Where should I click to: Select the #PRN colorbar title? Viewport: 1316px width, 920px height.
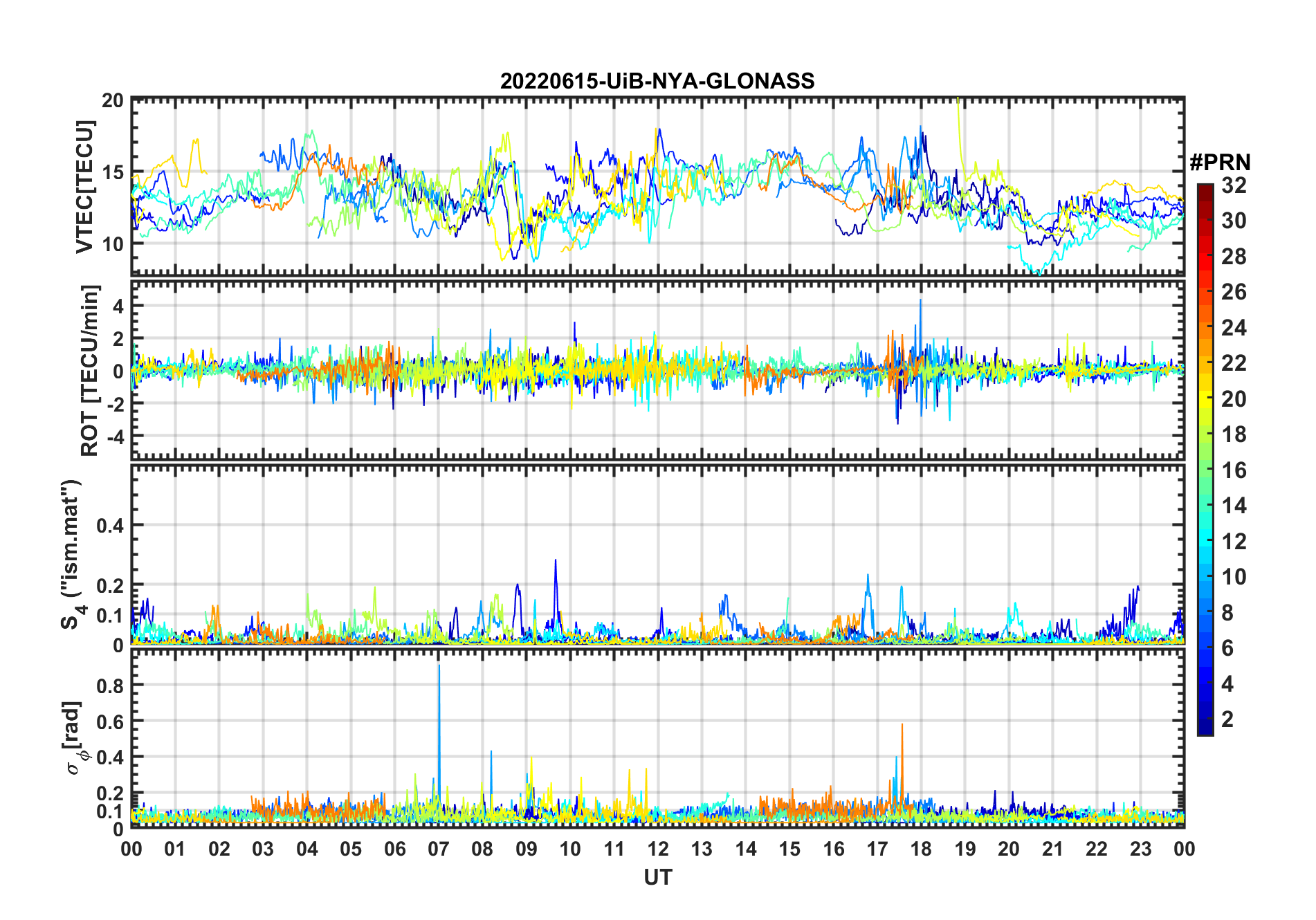point(1220,163)
